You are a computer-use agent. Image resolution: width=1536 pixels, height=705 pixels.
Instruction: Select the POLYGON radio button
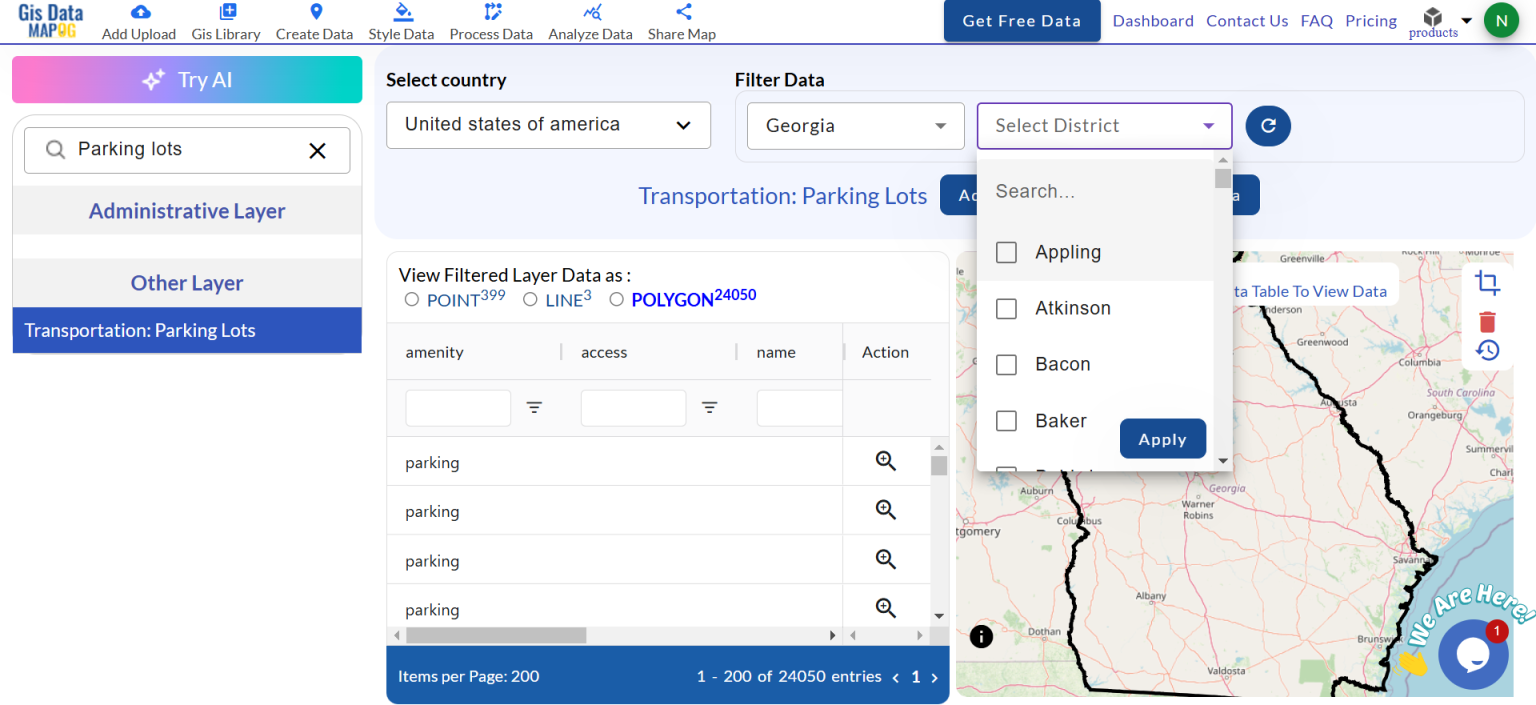point(616,297)
